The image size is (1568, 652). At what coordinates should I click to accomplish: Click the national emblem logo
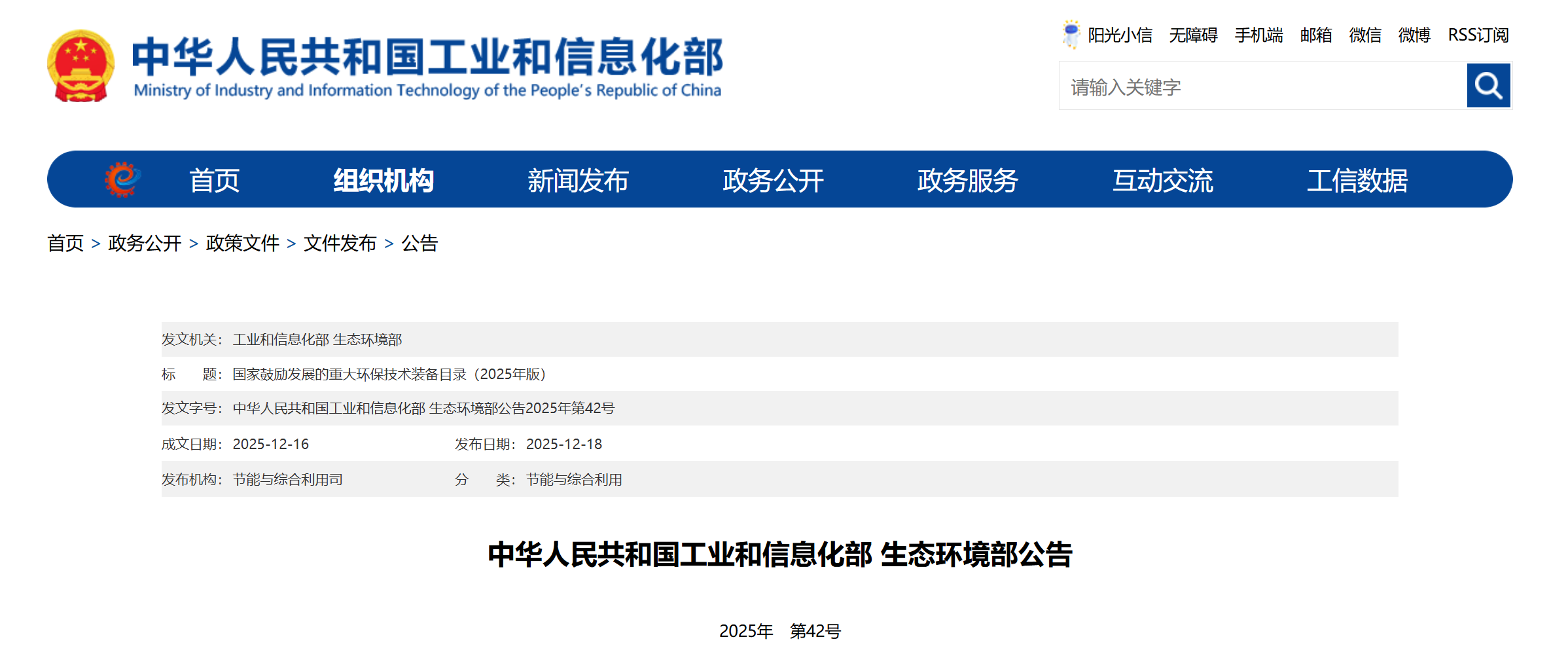click(x=80, y=66)
